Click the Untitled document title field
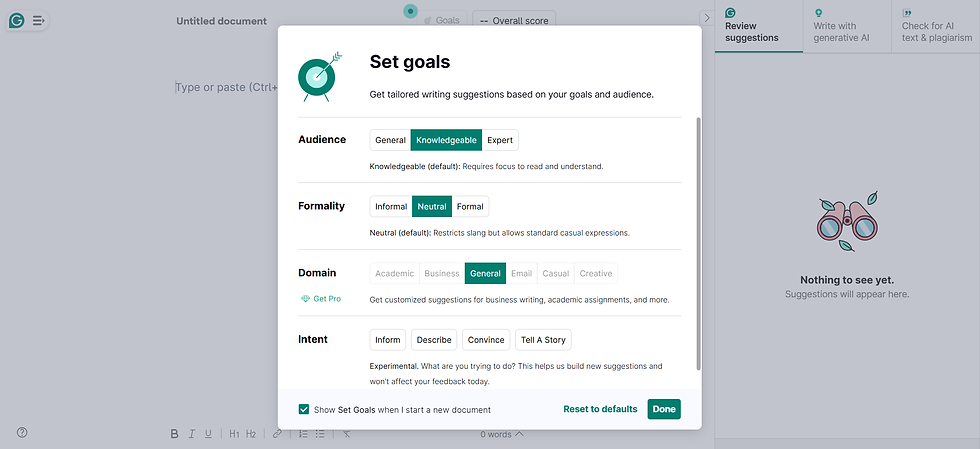The width and height of the screenshot is (980, 449). [221, 21]
